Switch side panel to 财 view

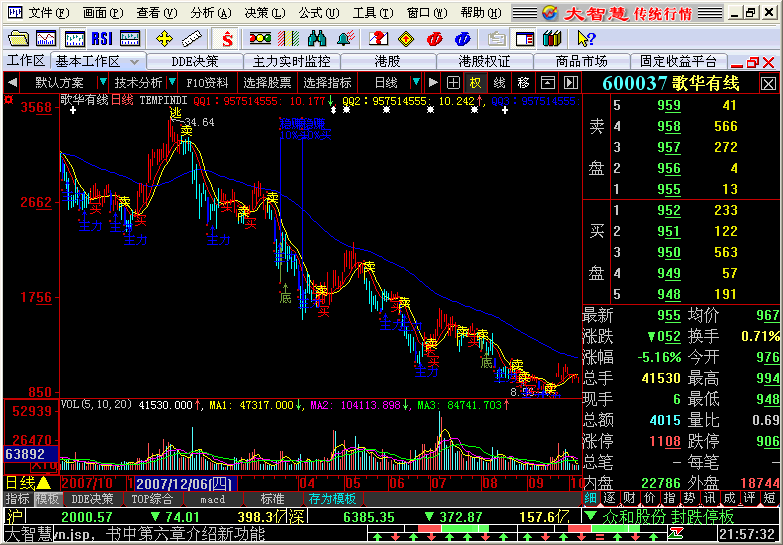click(629, 498)
